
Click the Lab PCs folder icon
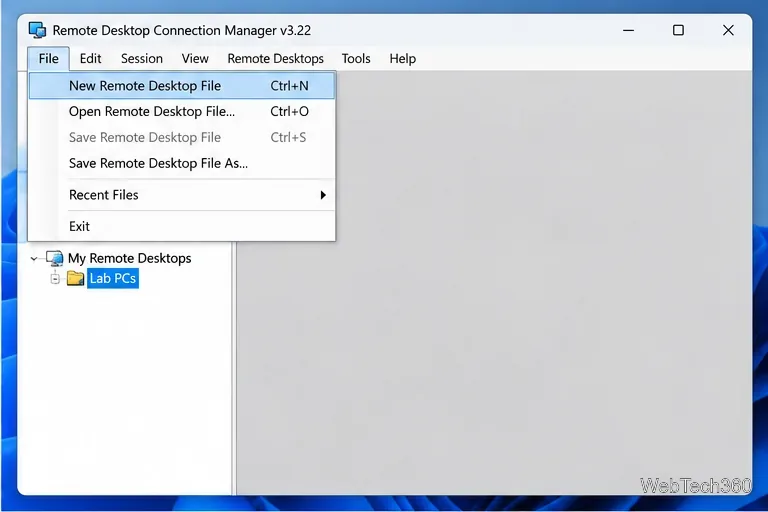(x=75, y=278)
